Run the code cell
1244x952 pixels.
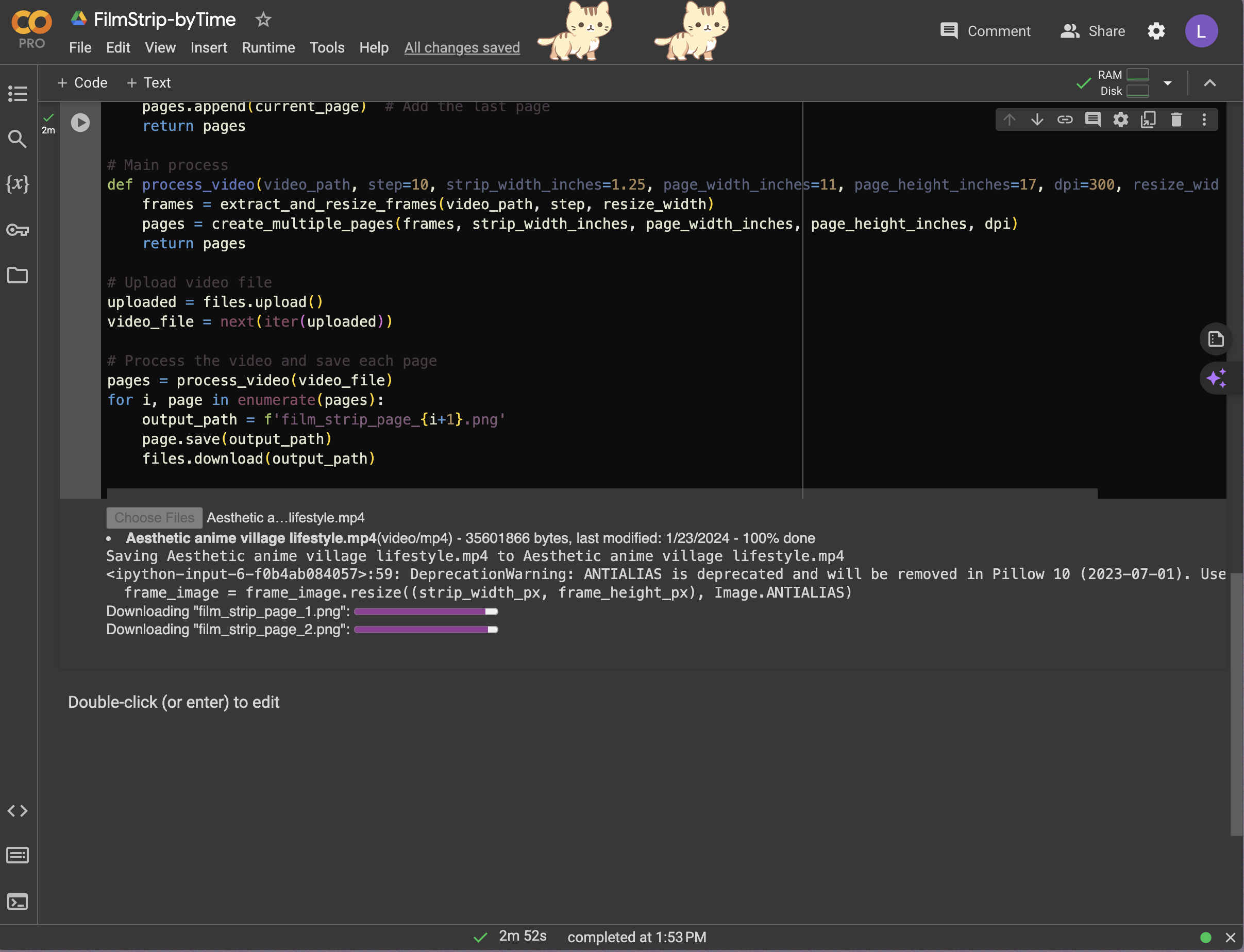pyautogui.click(x=80, y=123)
